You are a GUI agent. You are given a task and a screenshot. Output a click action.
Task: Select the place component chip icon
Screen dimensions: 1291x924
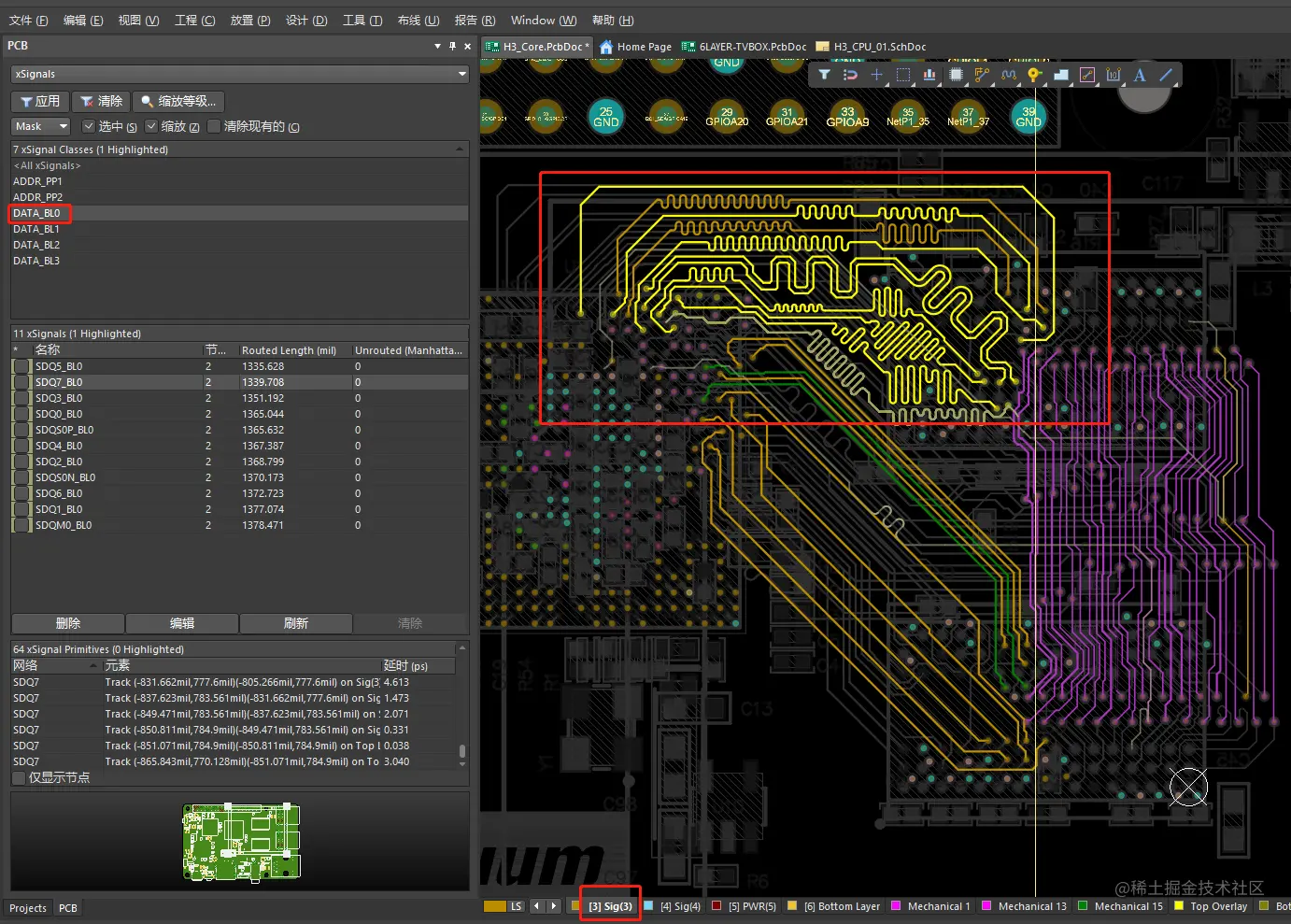956,75
